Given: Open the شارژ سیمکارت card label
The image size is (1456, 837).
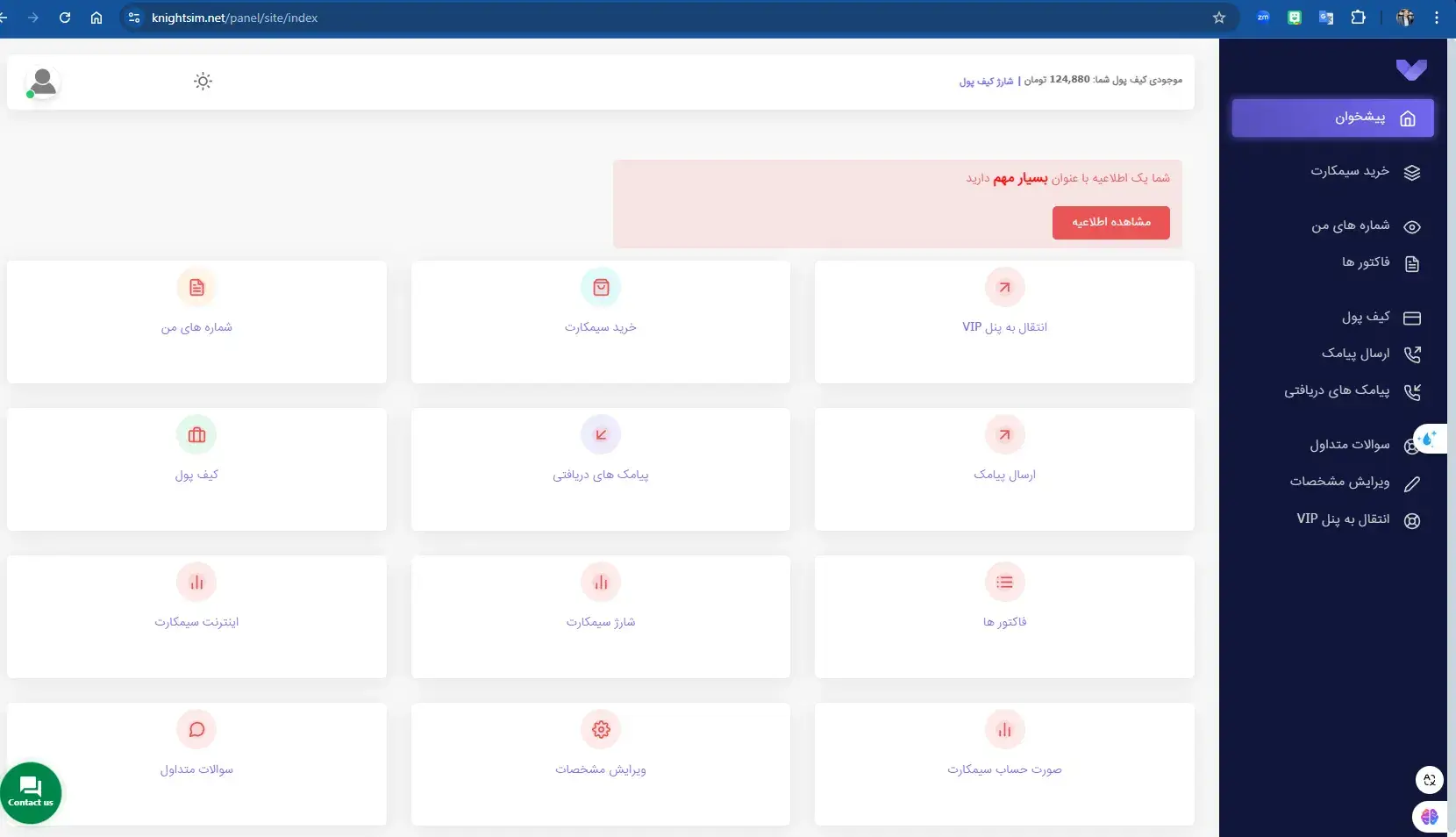Looking at the screenshot, I should point(601,622).
